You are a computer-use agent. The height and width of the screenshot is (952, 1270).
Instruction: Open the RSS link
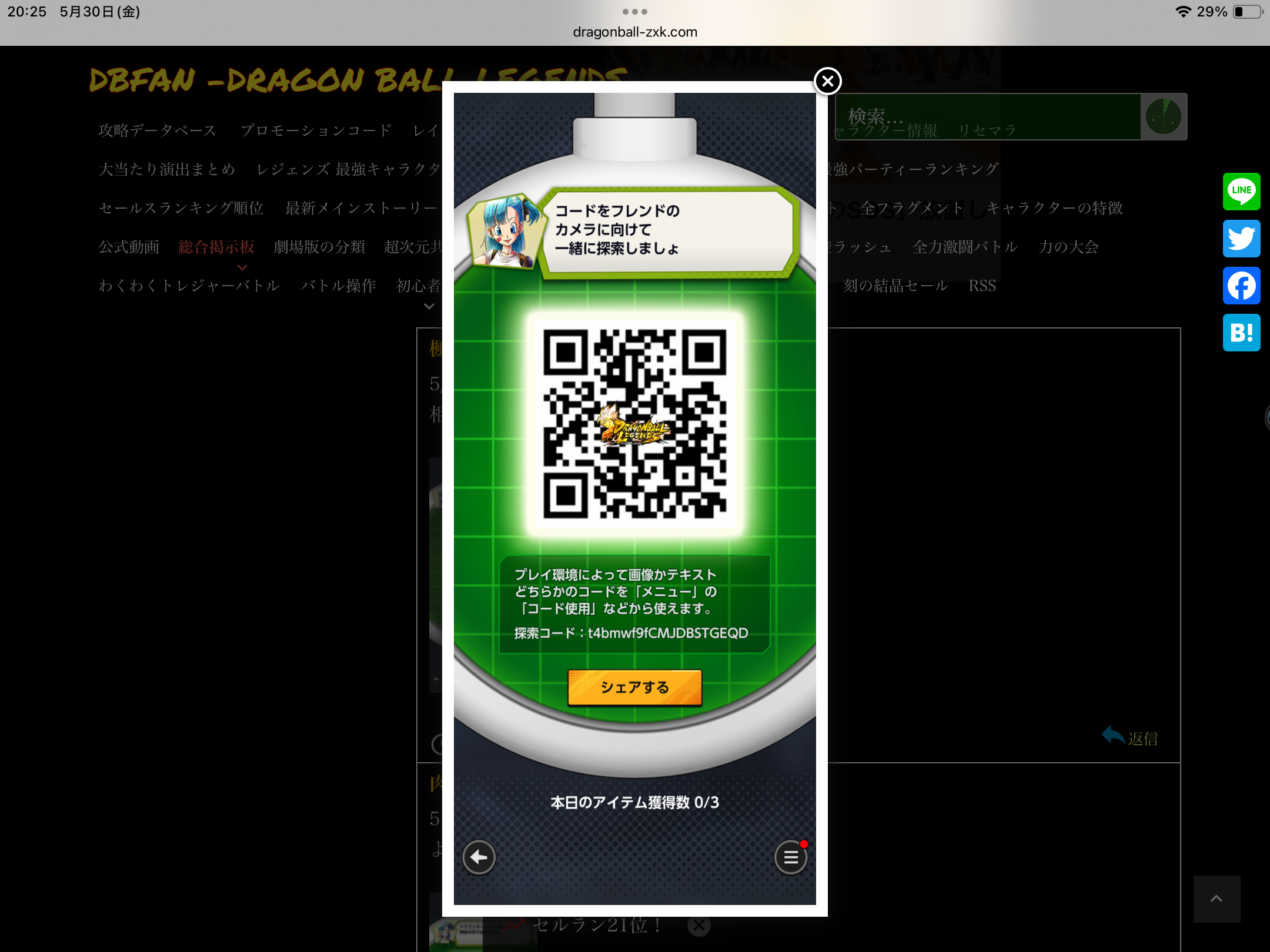[982, 286]
